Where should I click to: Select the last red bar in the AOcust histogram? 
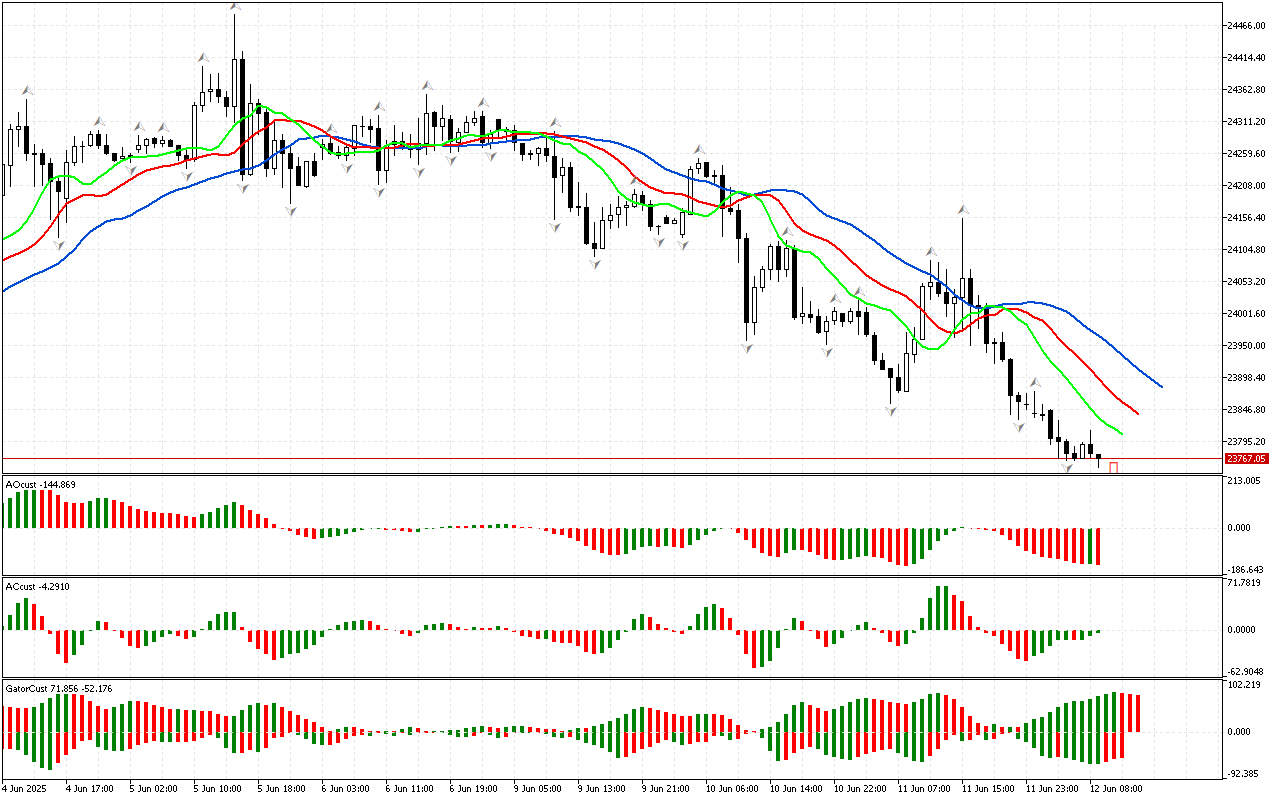click(1097, 546)
